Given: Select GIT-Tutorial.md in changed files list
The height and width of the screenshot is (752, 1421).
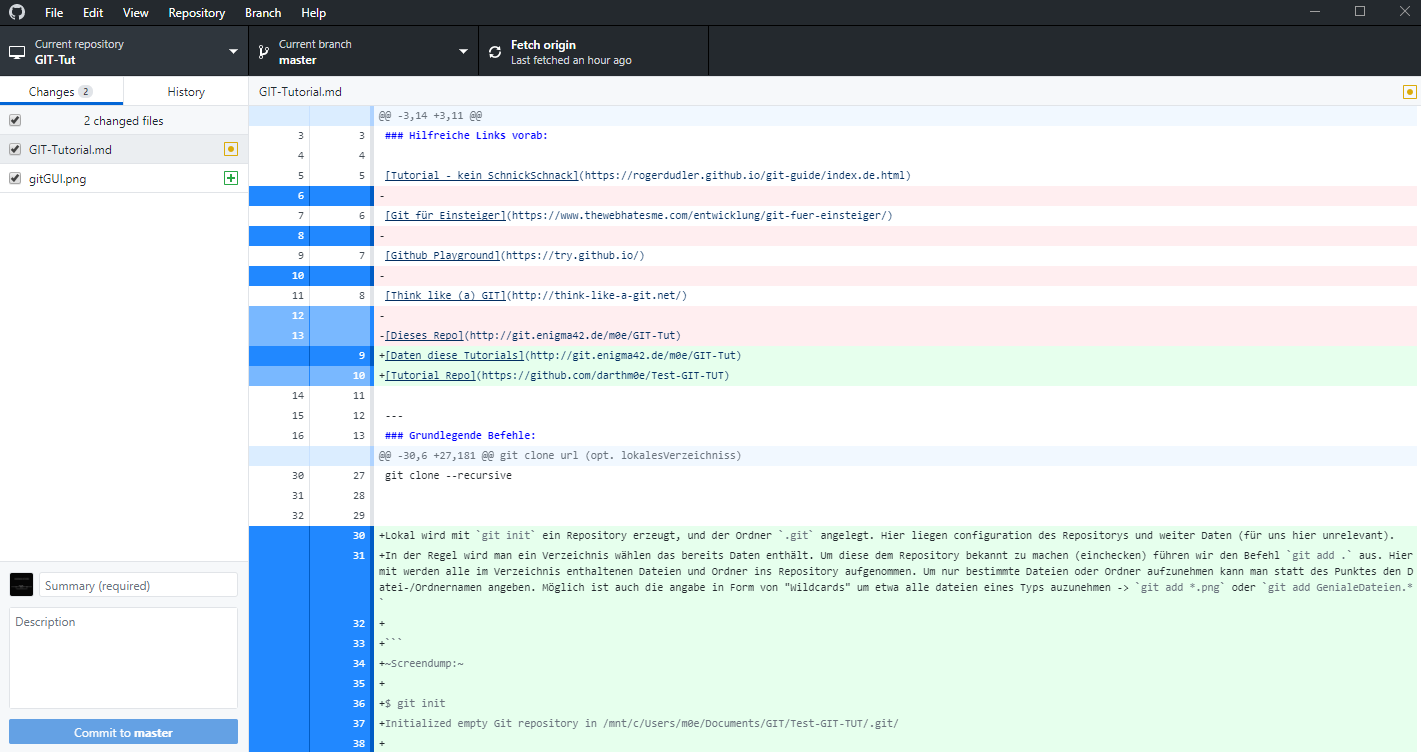Looking at the screenshot, I should [124, 149].
